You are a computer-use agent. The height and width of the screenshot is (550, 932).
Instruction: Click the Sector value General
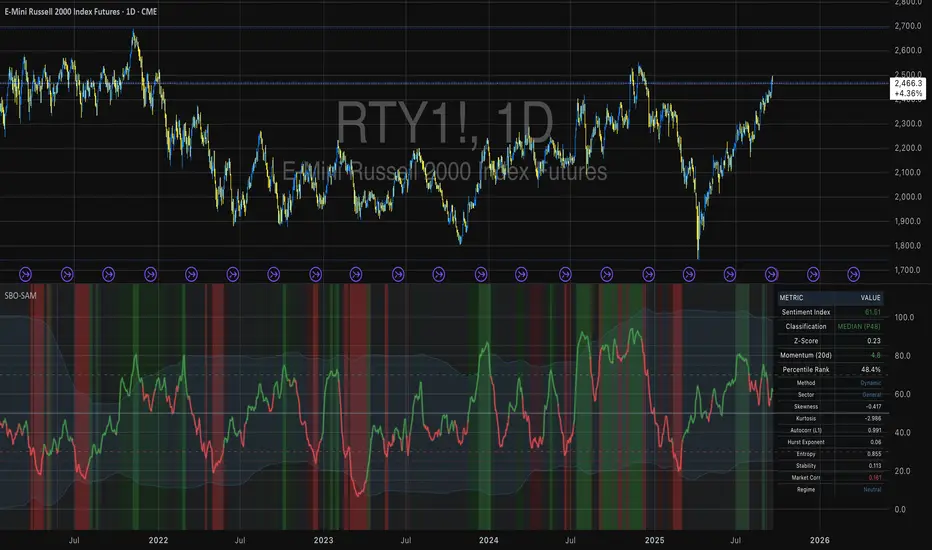pyautogui.click(x=871, y=395)
